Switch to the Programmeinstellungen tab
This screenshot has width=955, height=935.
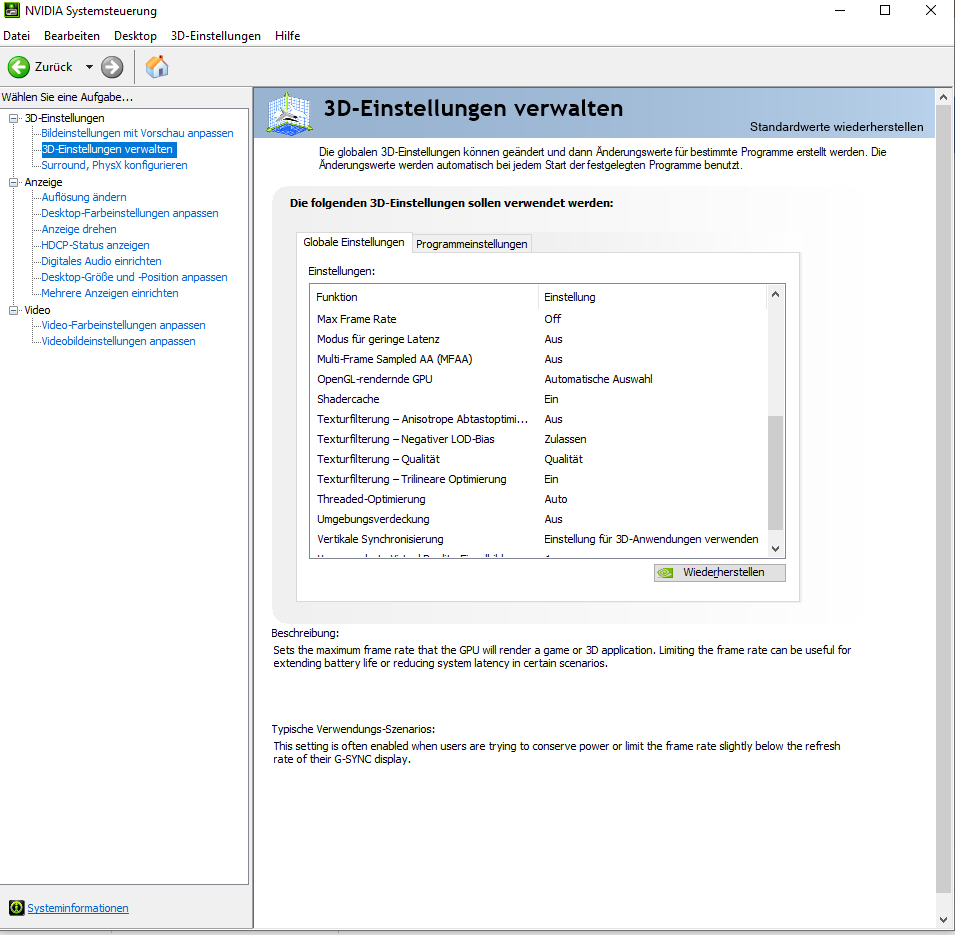click(471, 244)
